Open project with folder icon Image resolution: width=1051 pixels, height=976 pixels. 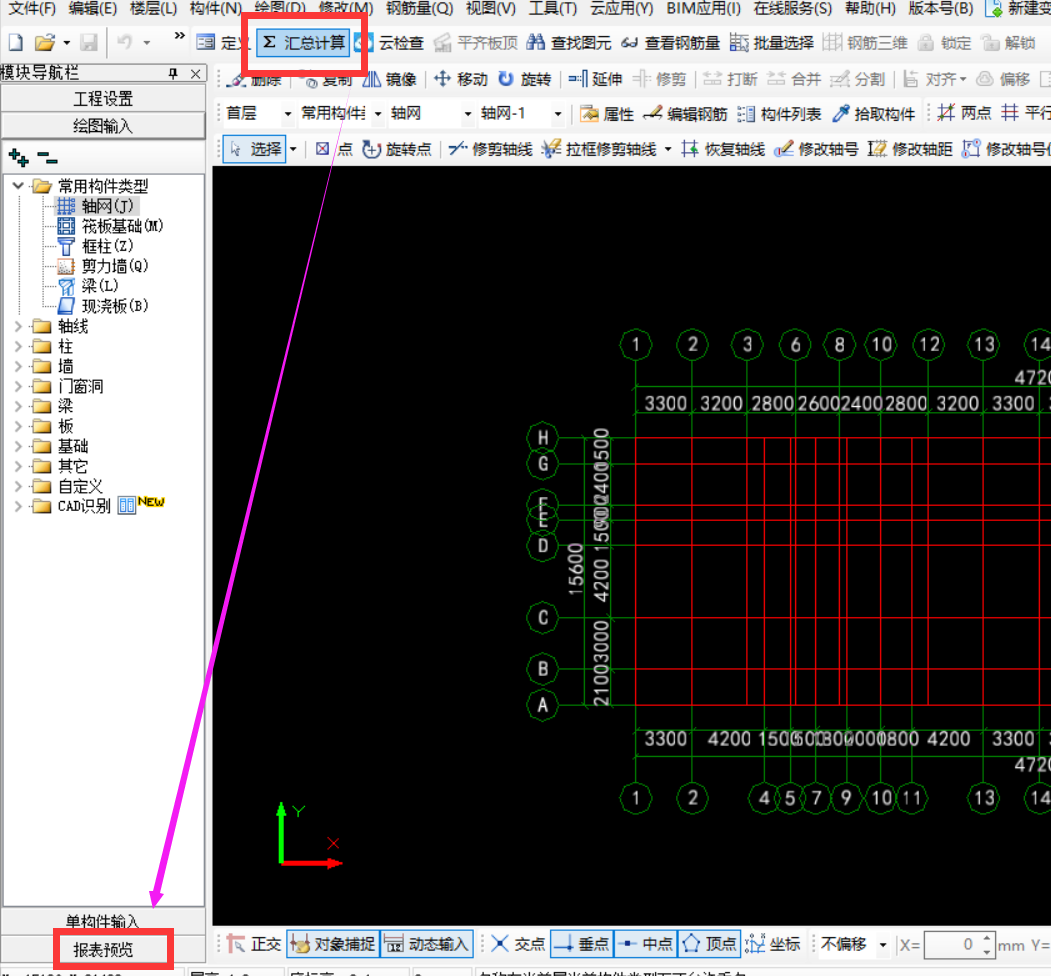coord(45,43)
